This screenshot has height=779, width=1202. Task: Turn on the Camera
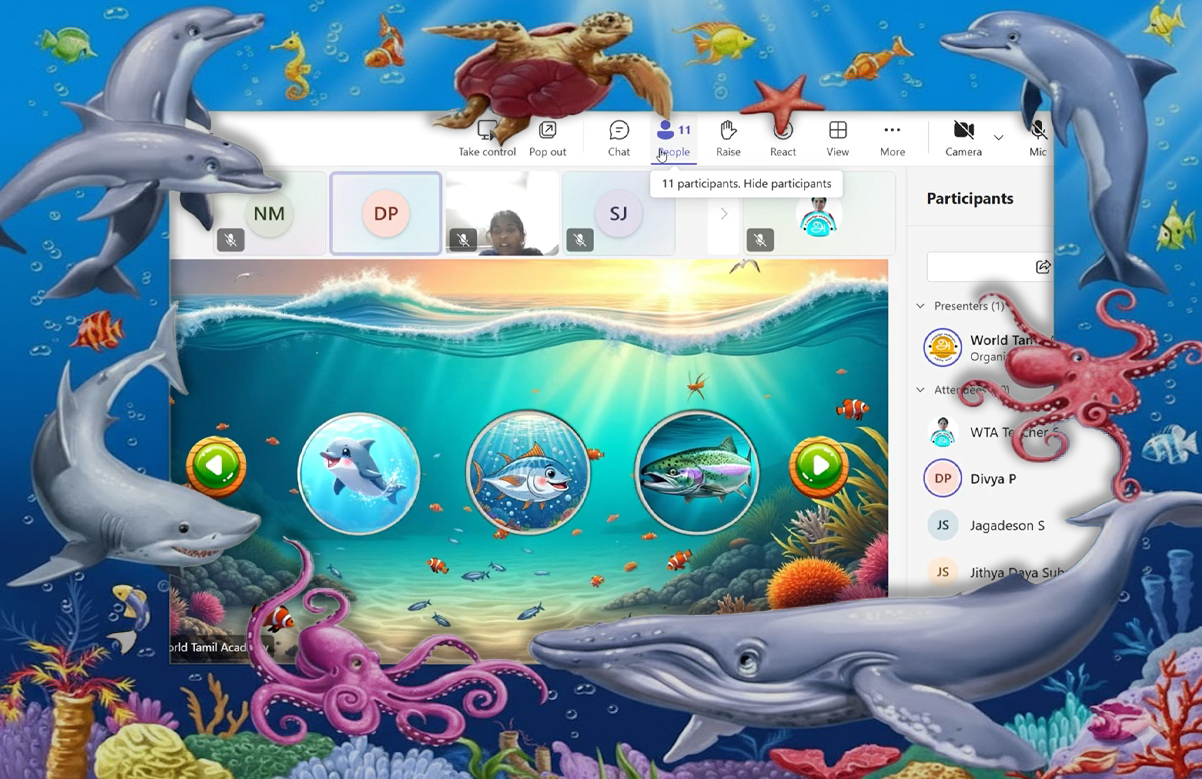point(963,138)
